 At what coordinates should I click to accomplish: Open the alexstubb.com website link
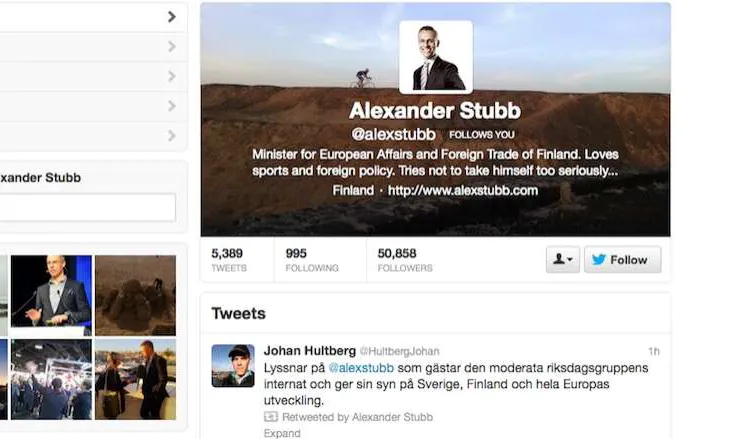click(463, 190)
